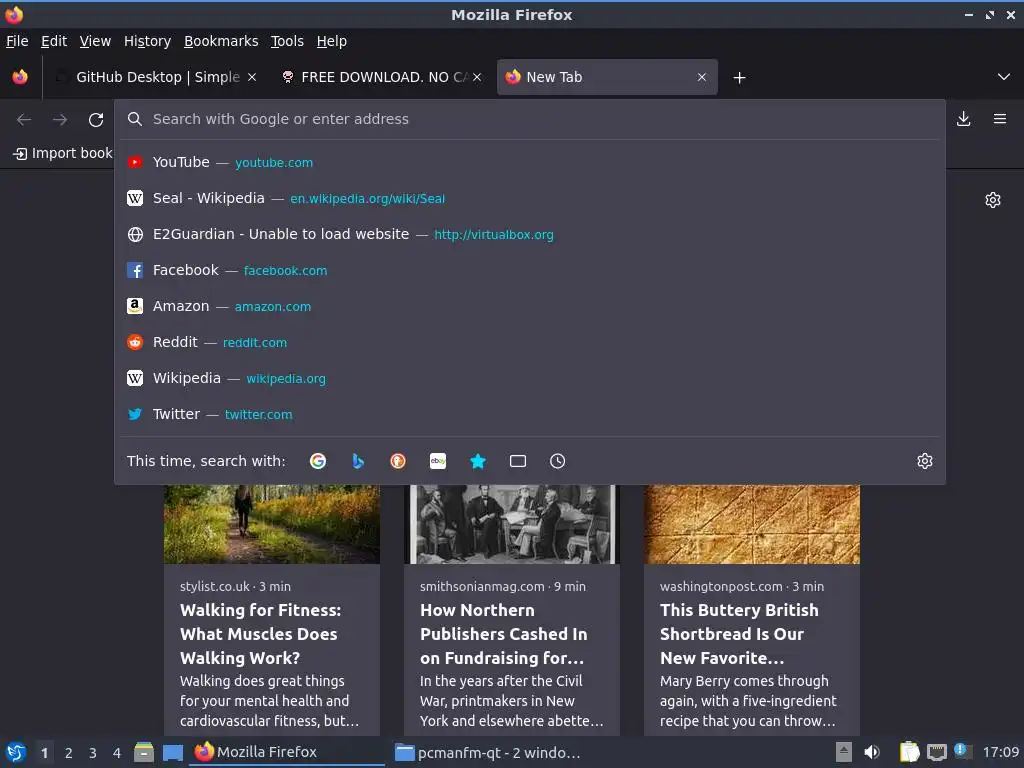Image resolution: width=1024 pixels, height=768 pixels.
Task: Click the Firefox View pinned icon
Action: click(20, 77)
